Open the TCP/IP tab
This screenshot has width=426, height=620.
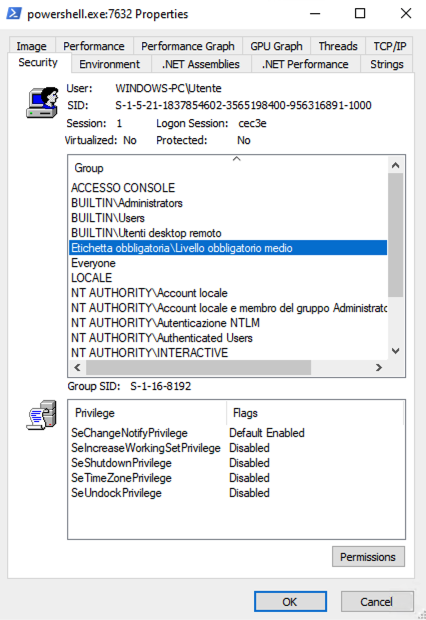(x=390, y=46)
